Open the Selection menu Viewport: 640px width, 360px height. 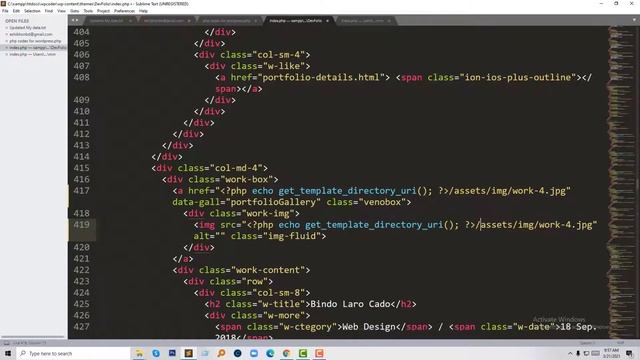tap(32, 11)
